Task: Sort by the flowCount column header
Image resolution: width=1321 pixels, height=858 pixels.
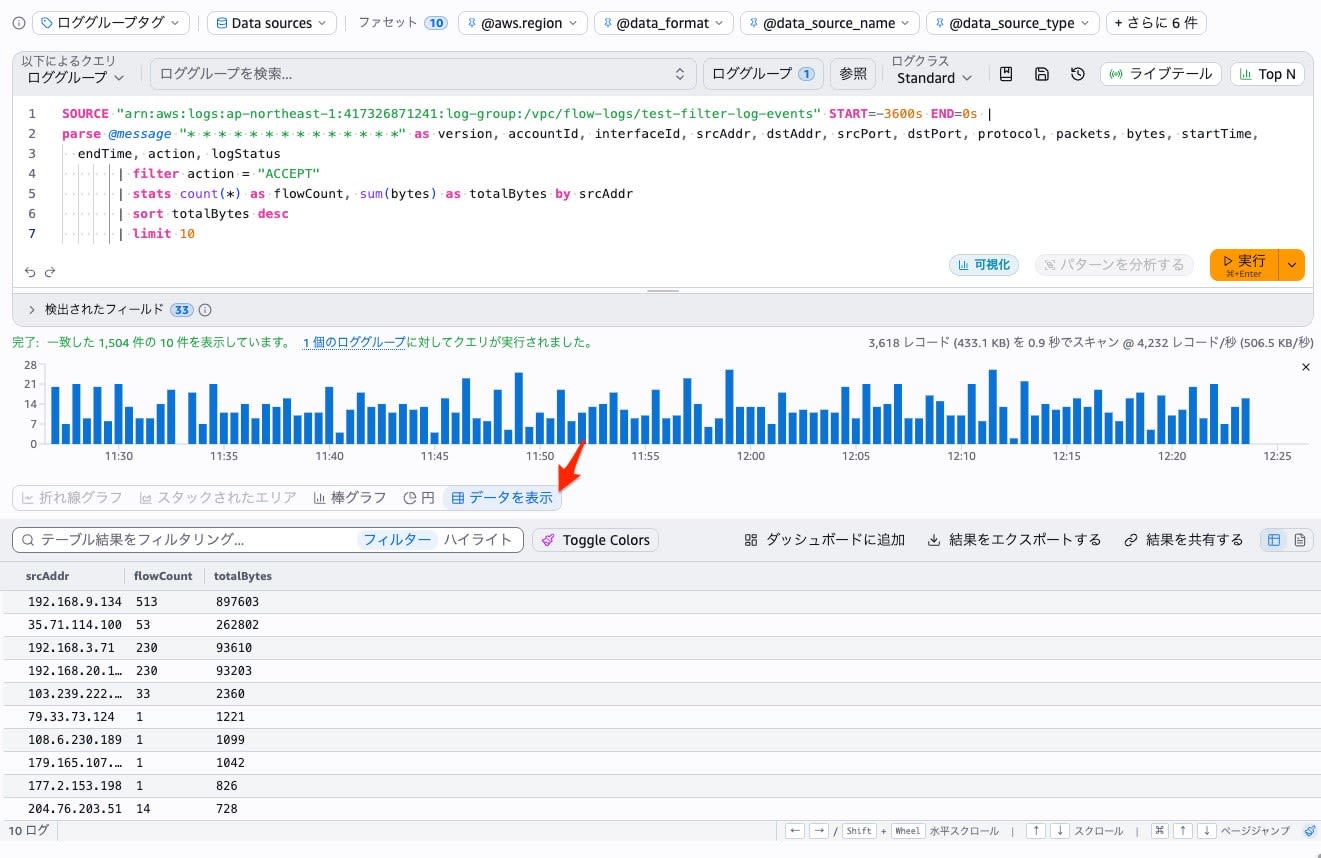Action: (163, 576)
